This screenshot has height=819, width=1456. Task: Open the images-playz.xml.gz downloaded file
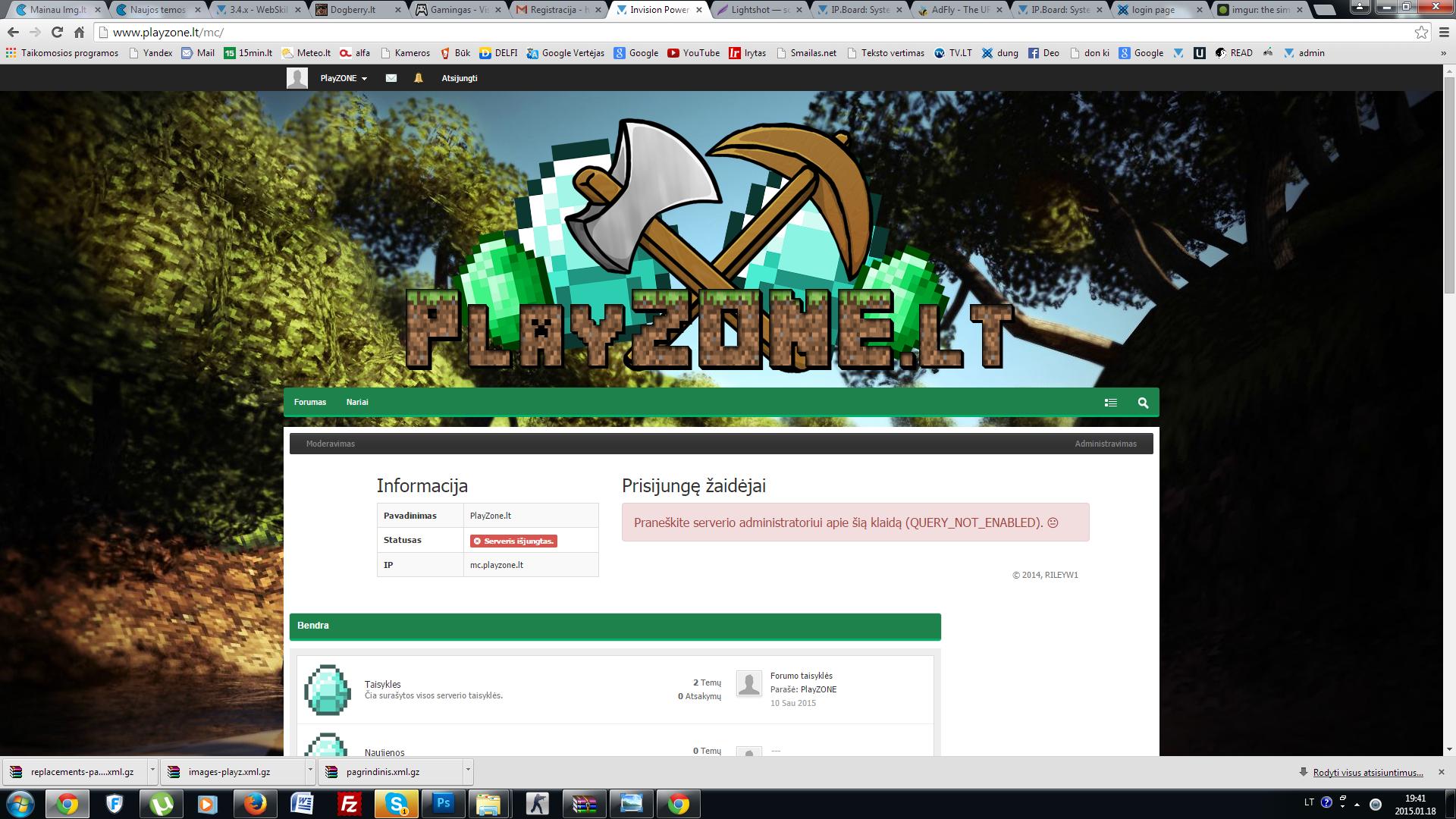[x=234, y=771]
